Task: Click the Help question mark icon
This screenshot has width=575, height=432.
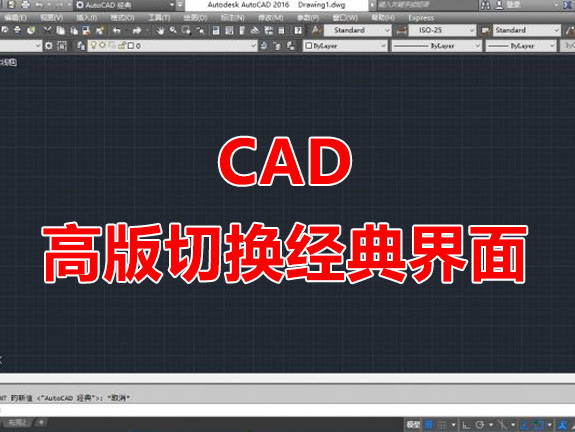Action: click(x=298, y=30)
